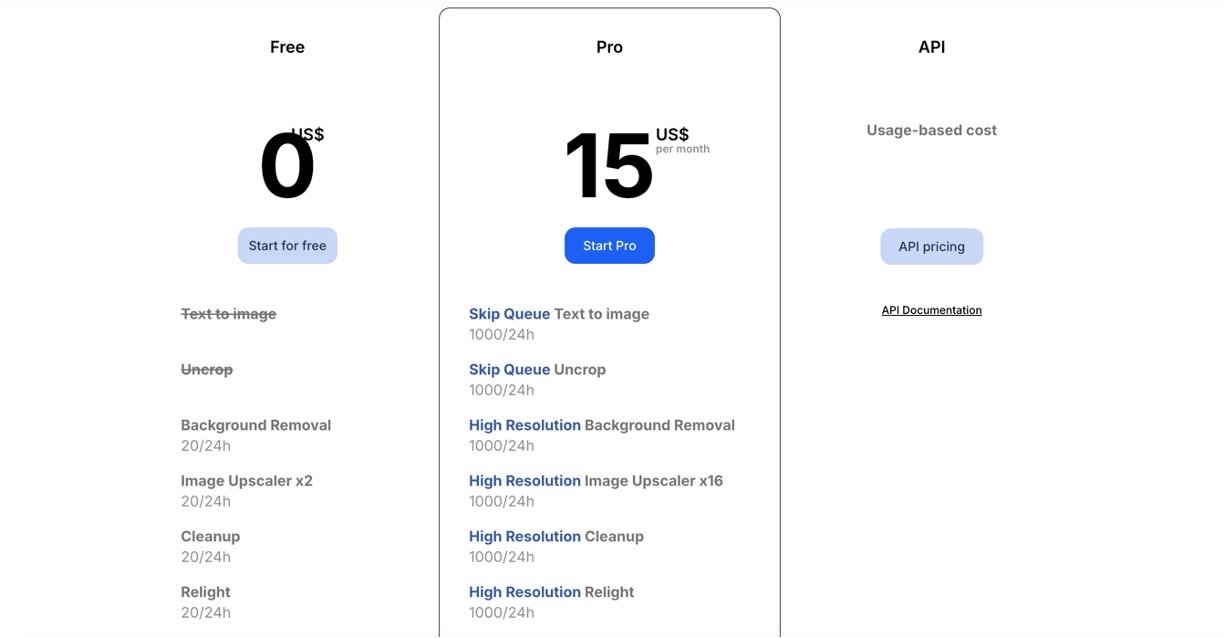The image size is (1224, 638).
Task: Click High Resolution Background Removal feature
Action: (601, 425)
